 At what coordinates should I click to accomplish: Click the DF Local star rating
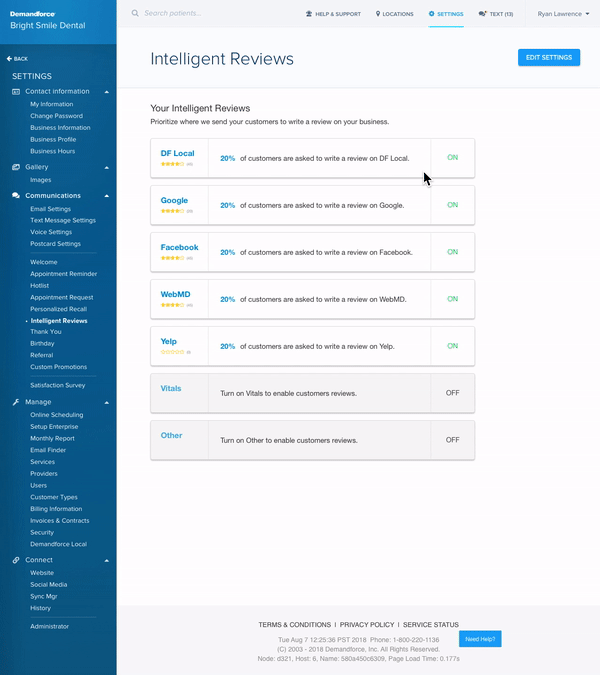click(x=172, y=164)
